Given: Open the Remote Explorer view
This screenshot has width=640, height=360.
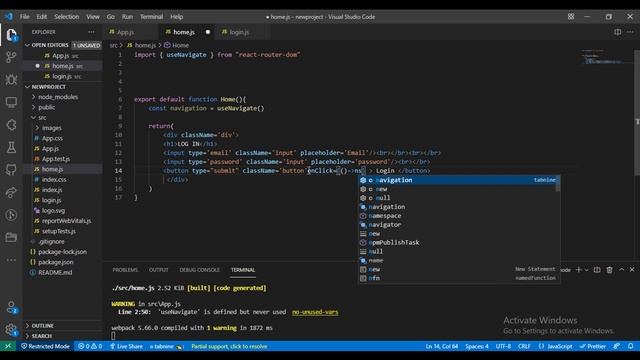Looking at the screenshot, I should (11, 102).
